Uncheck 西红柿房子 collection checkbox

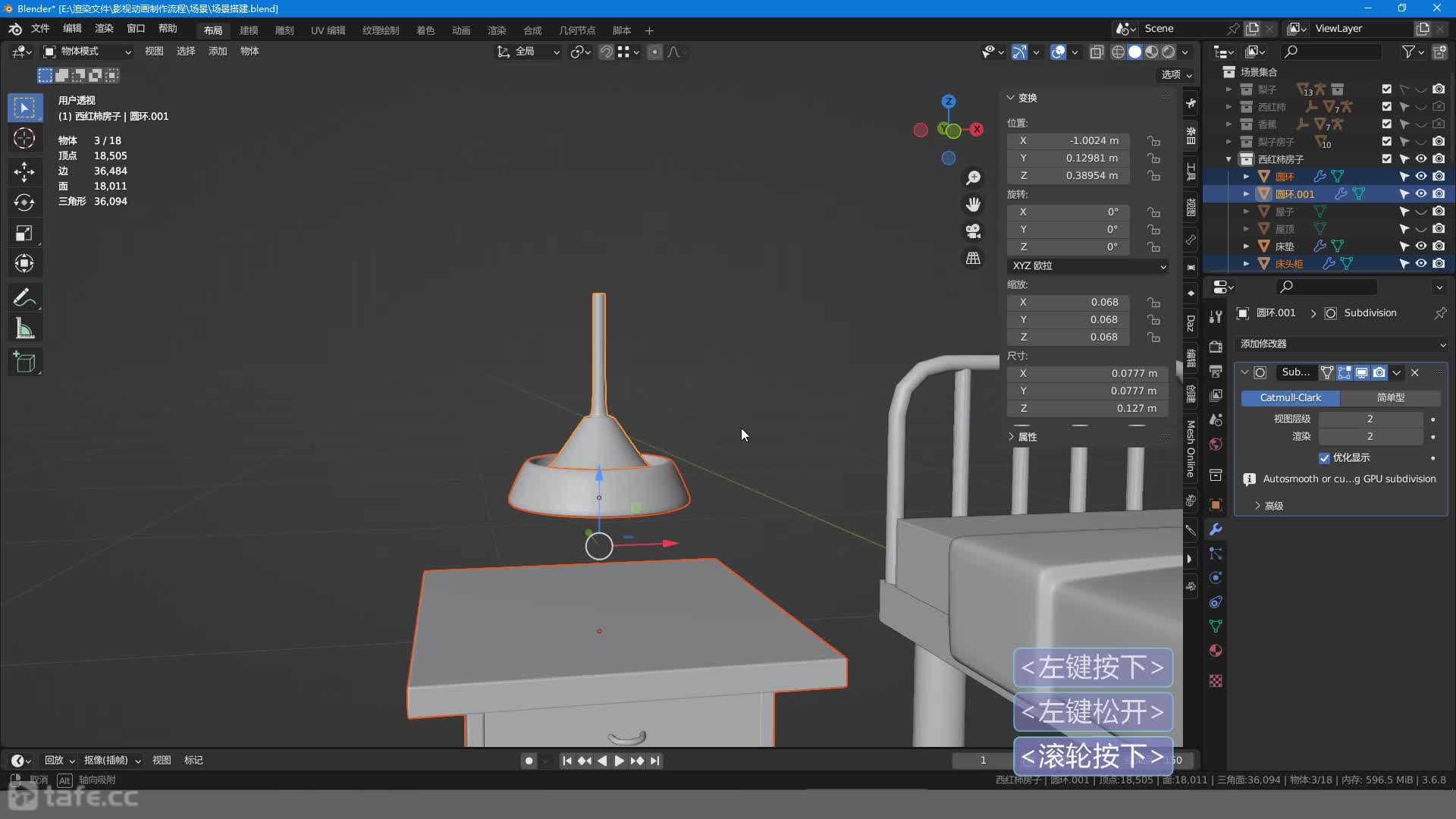(1387, 159)
